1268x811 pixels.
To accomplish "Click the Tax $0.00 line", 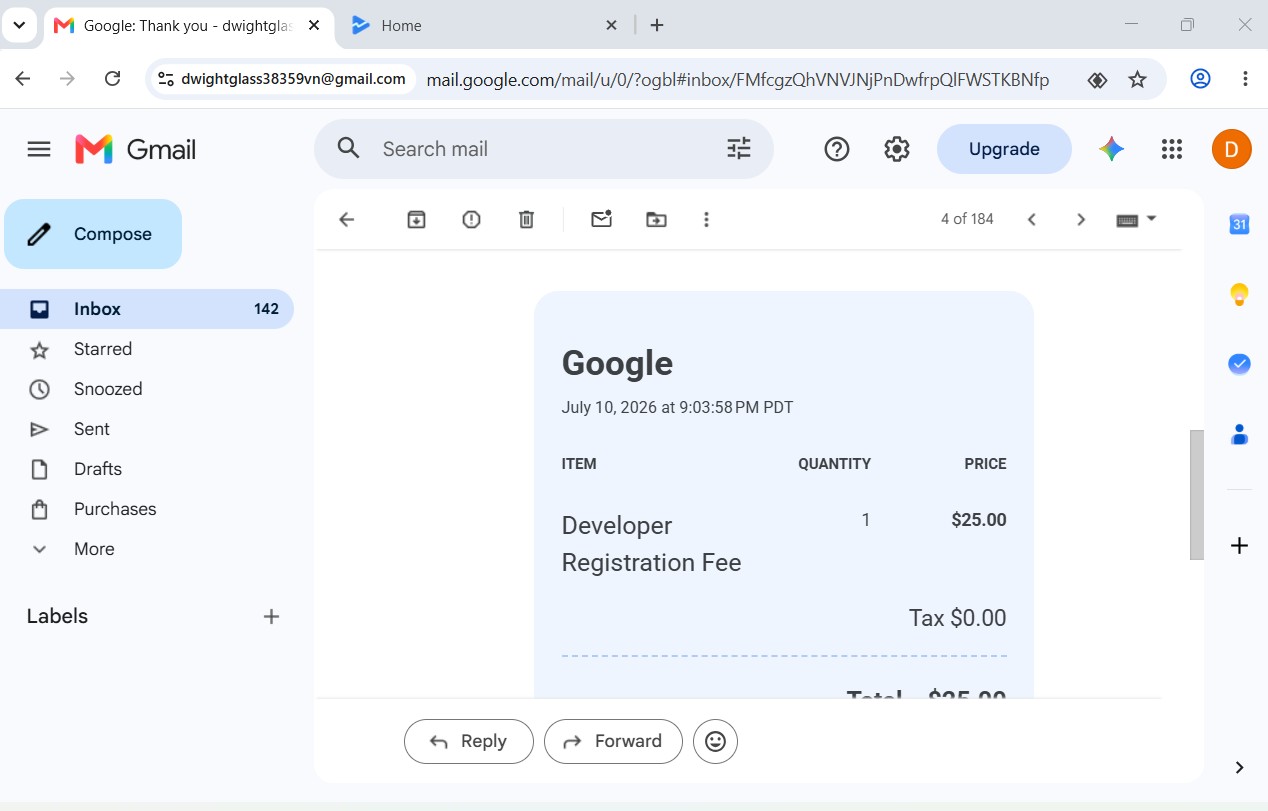I will coord(957,618).
